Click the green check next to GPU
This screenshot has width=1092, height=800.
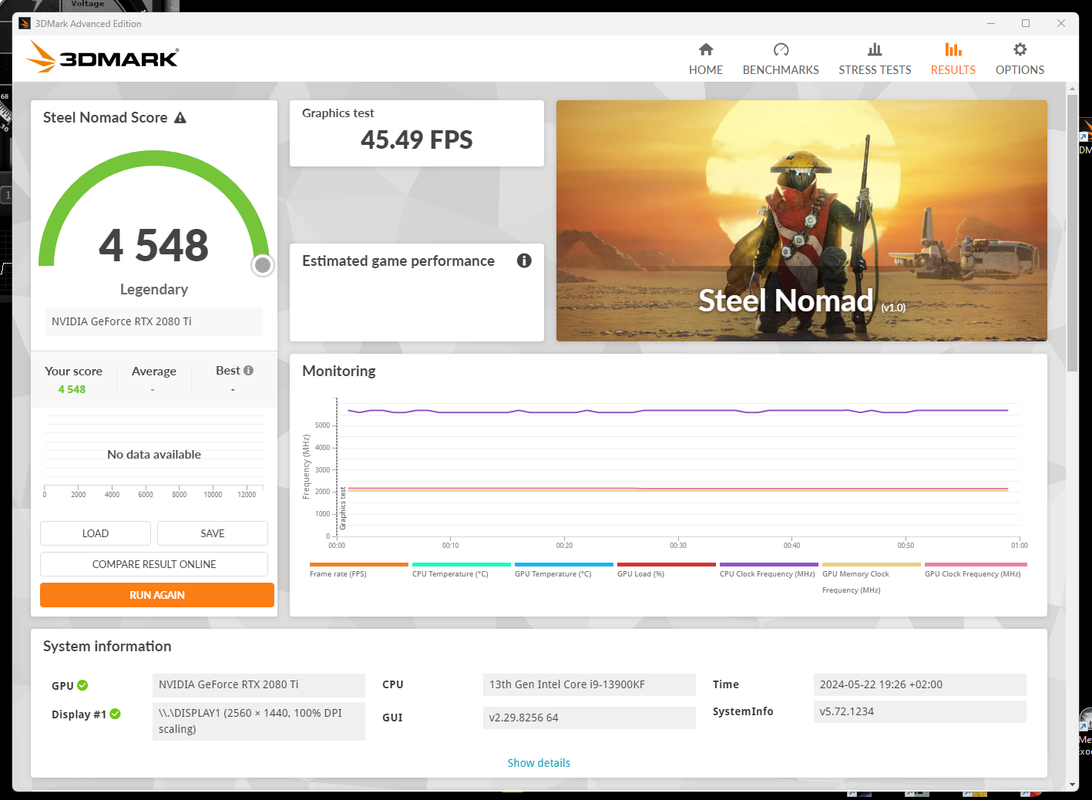(x=82, y=685)
